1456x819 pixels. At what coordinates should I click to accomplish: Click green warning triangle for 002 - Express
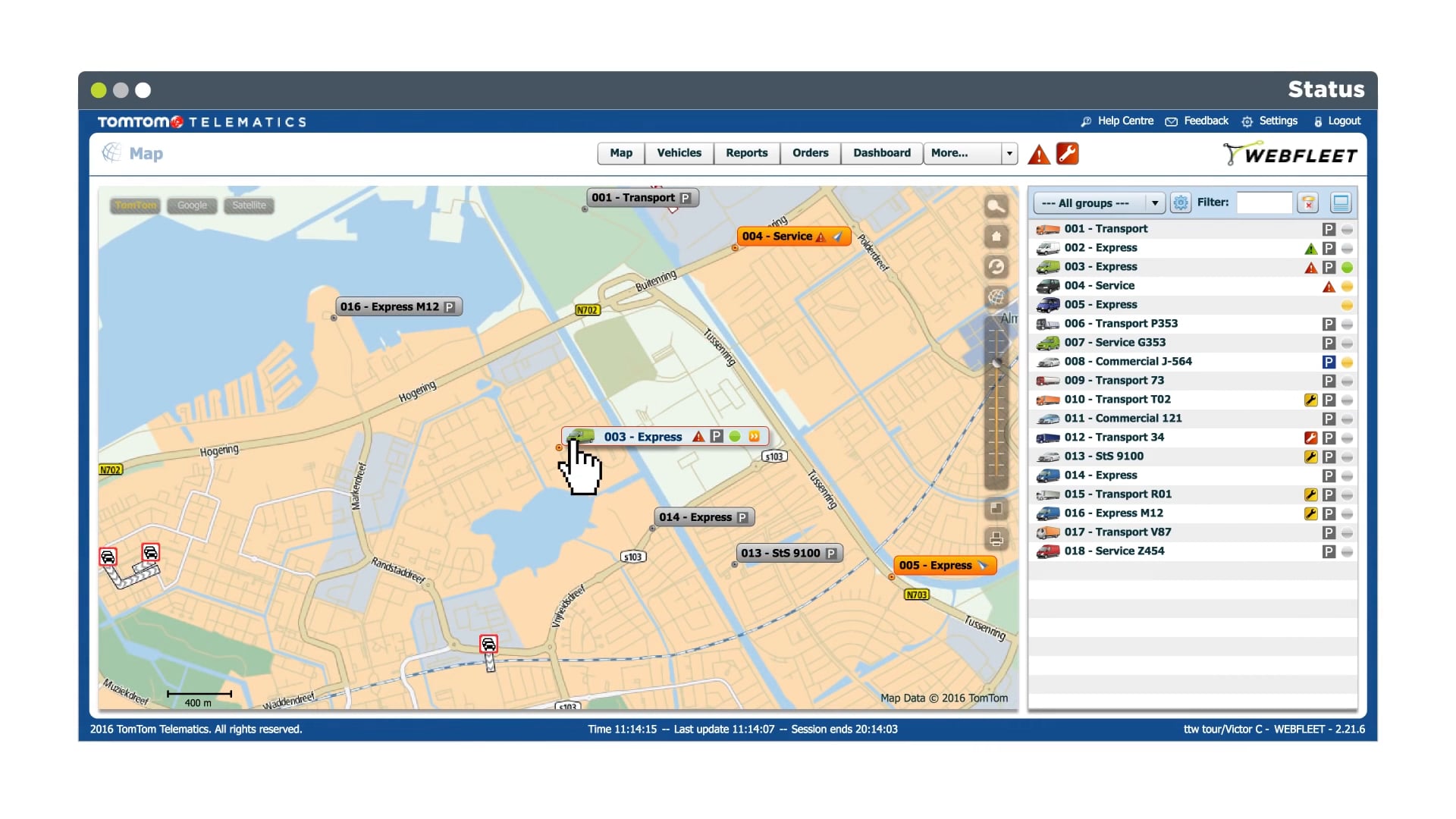1310,249
